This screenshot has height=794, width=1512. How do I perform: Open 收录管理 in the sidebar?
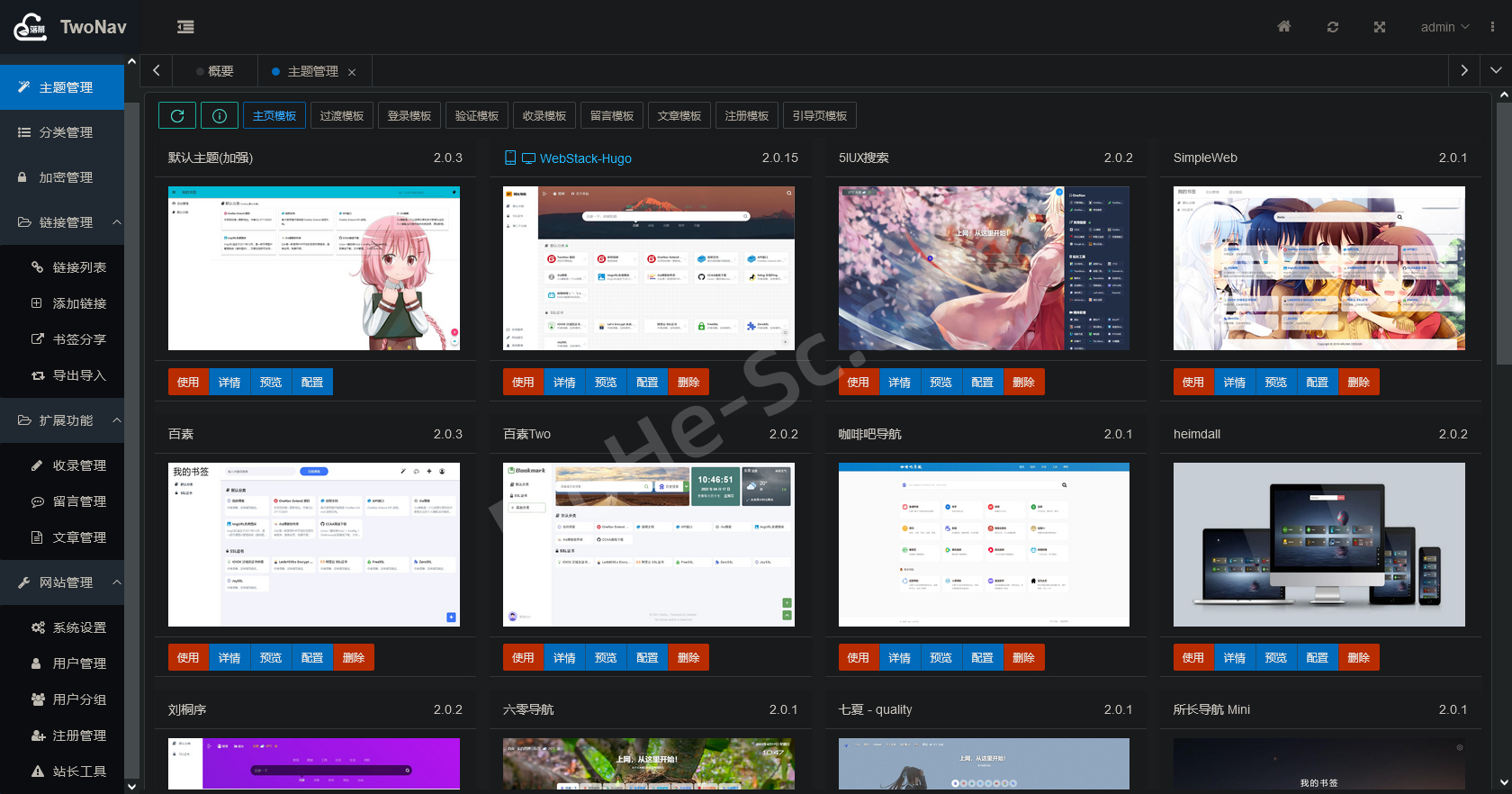click(x=62, y=465)
